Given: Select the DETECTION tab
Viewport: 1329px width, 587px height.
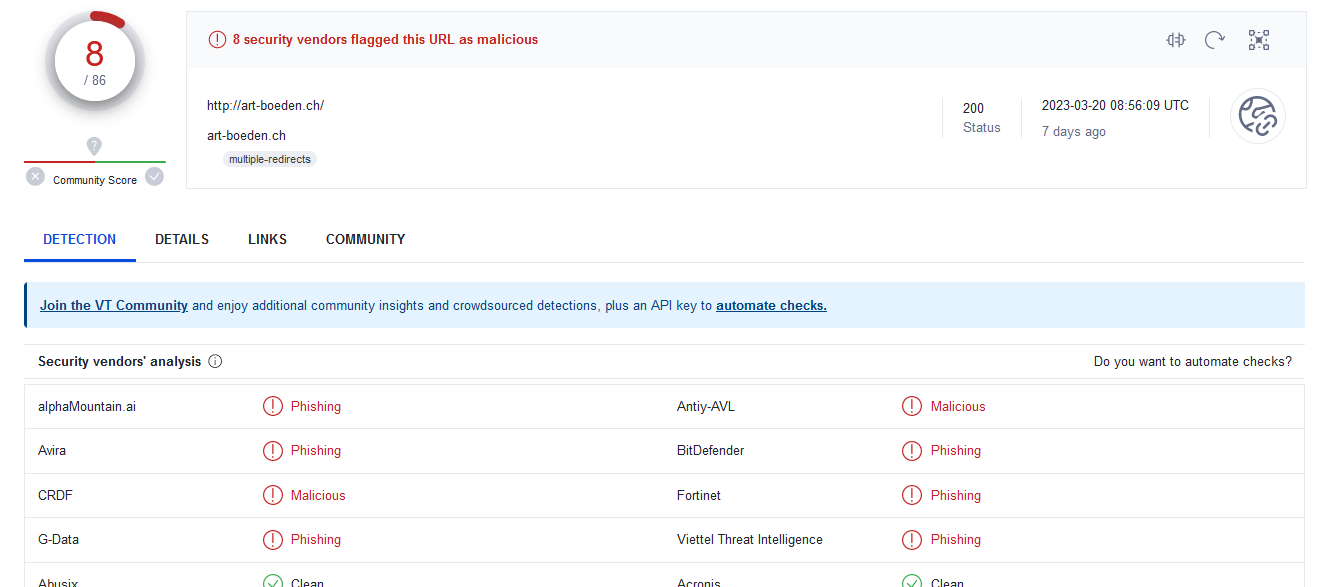Looking at the screenshot, I should pyautogui.click(x=80, y=240).
